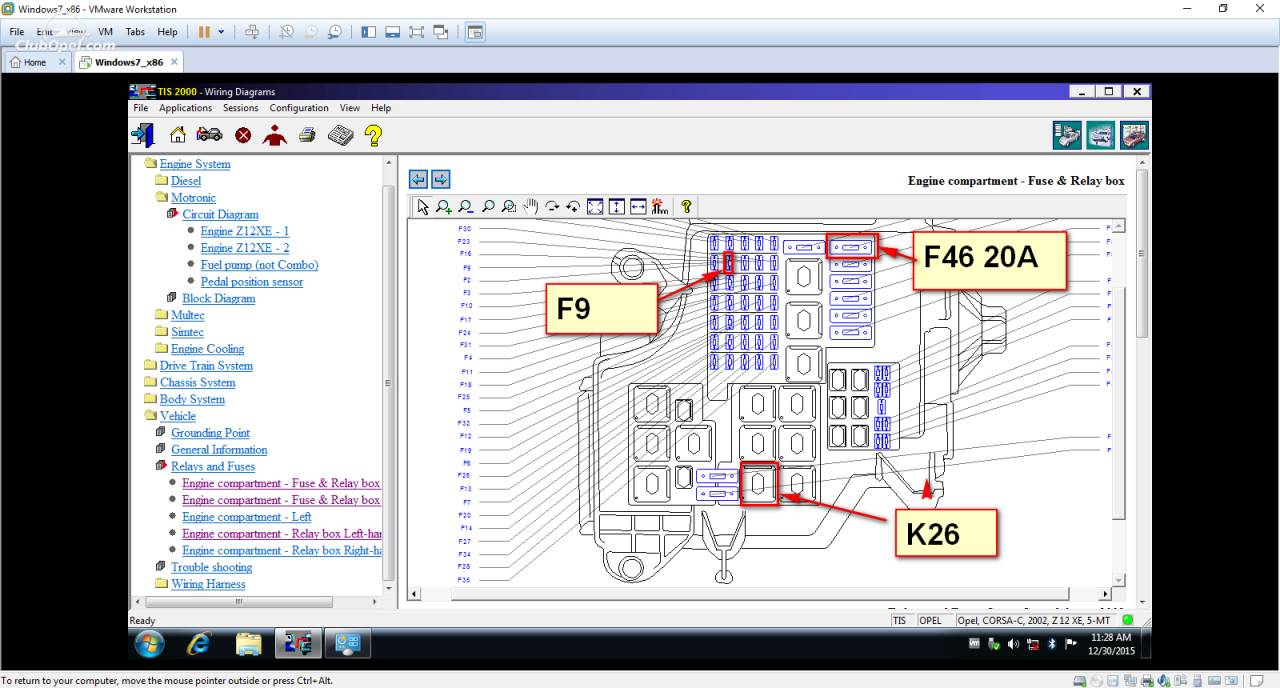This screenshot has width=1280, height=688.
Task: Open Windows Start button
Action: pyautogui.click(x=149, y=644)
